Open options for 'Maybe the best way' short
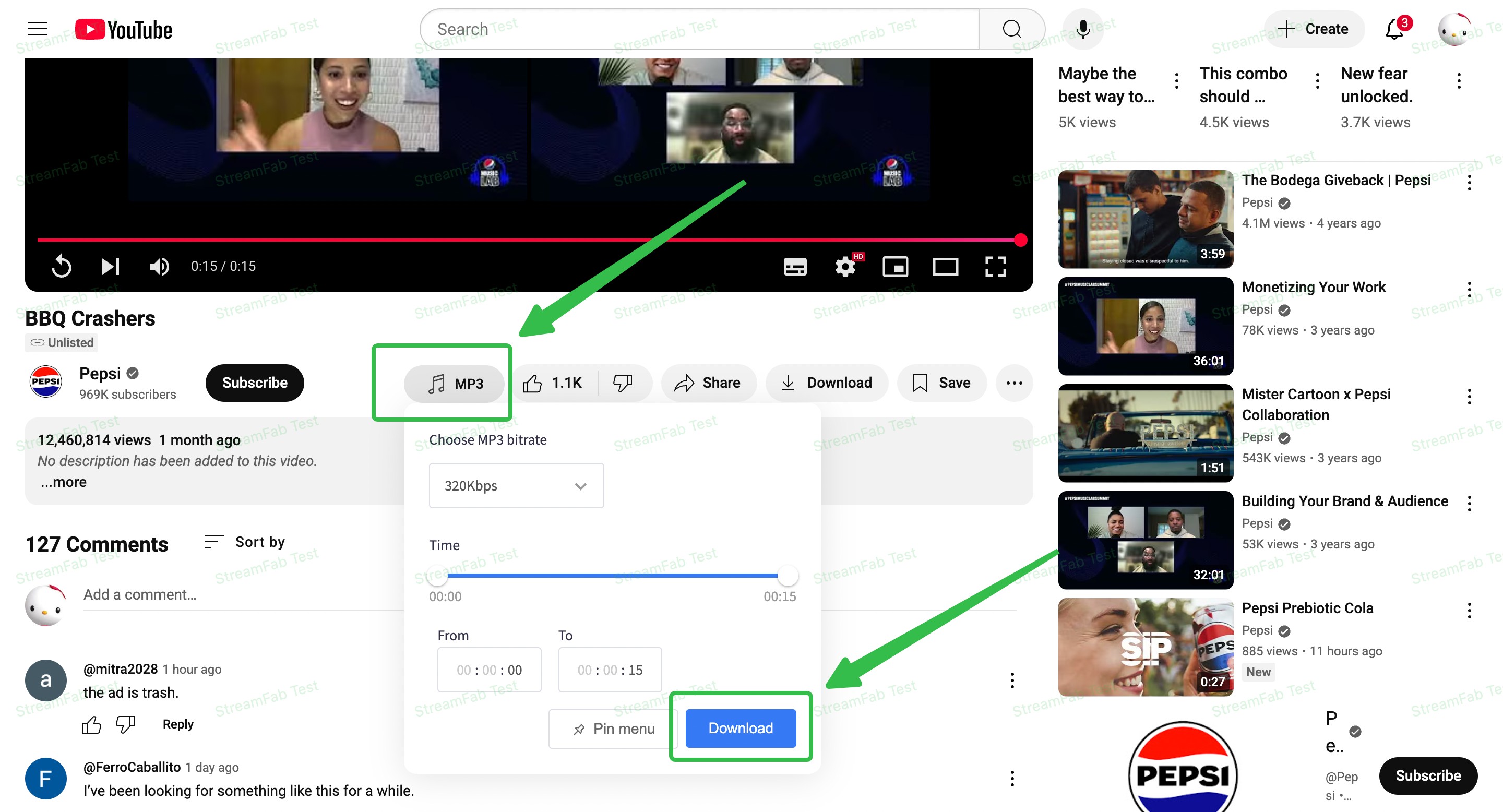The height and width of the screenshot is (812, 1503). point(1177,81)
